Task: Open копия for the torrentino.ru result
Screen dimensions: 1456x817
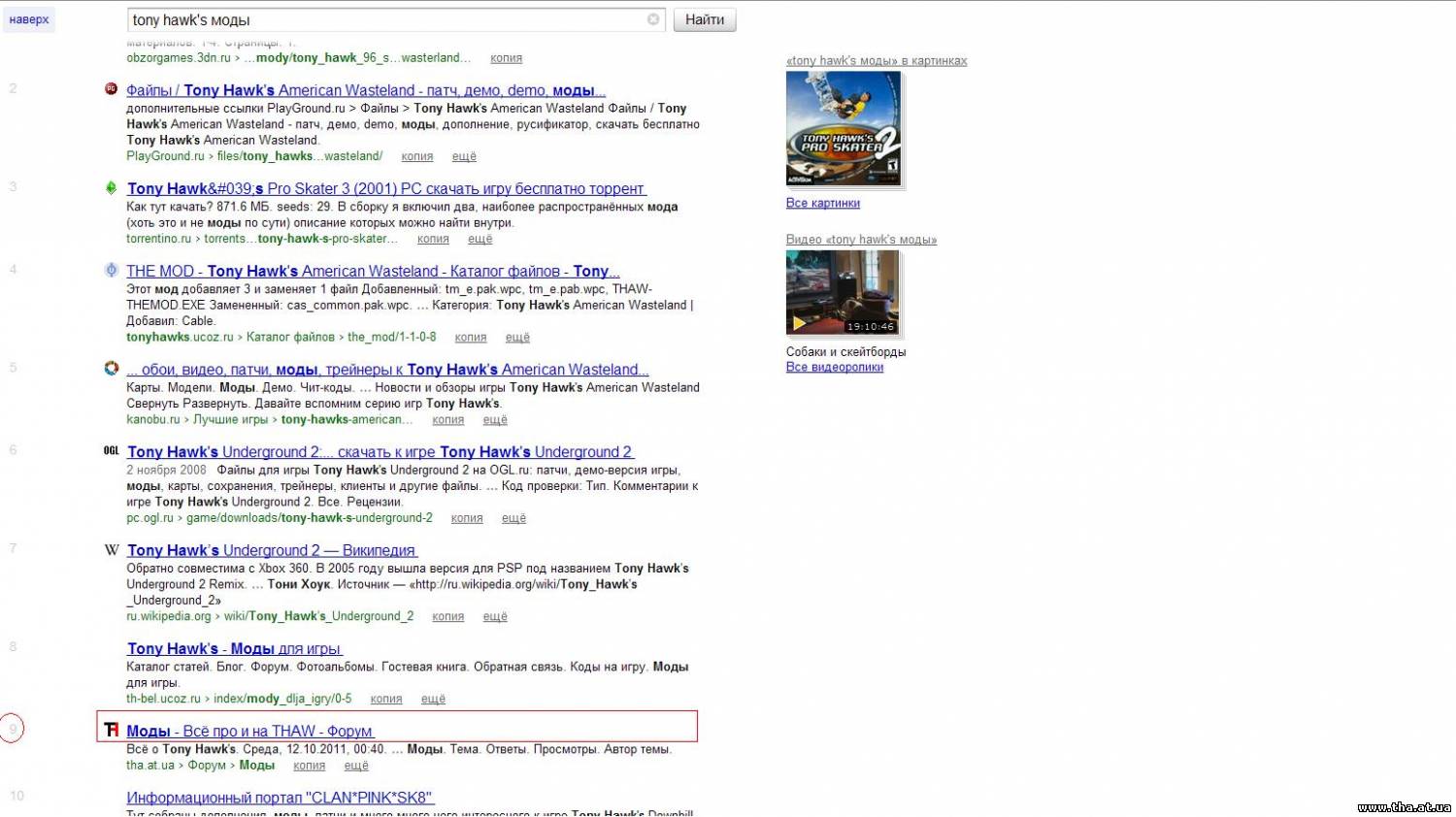Action: [433, 239]
